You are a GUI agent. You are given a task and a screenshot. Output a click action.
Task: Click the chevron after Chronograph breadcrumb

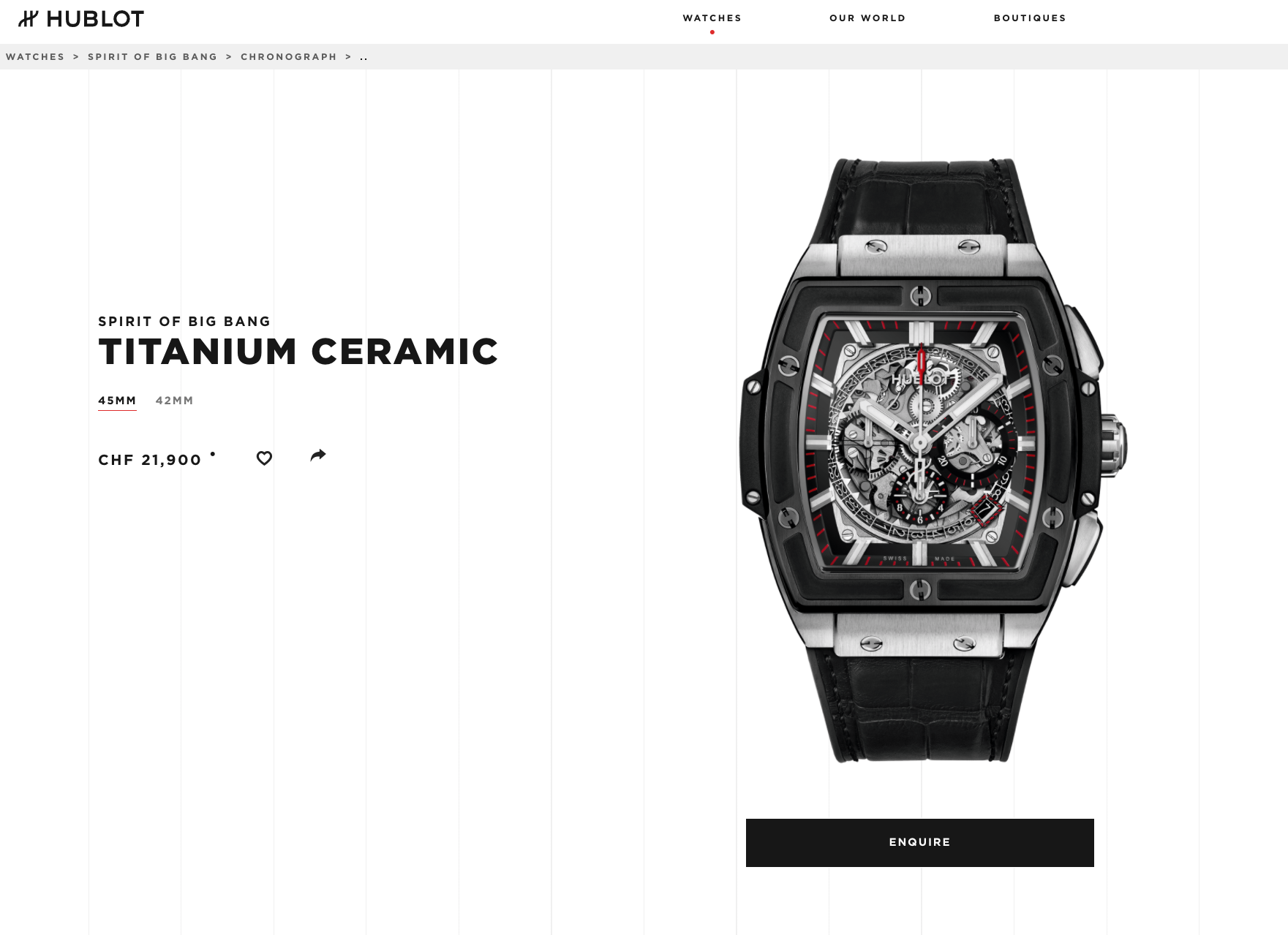348,57
